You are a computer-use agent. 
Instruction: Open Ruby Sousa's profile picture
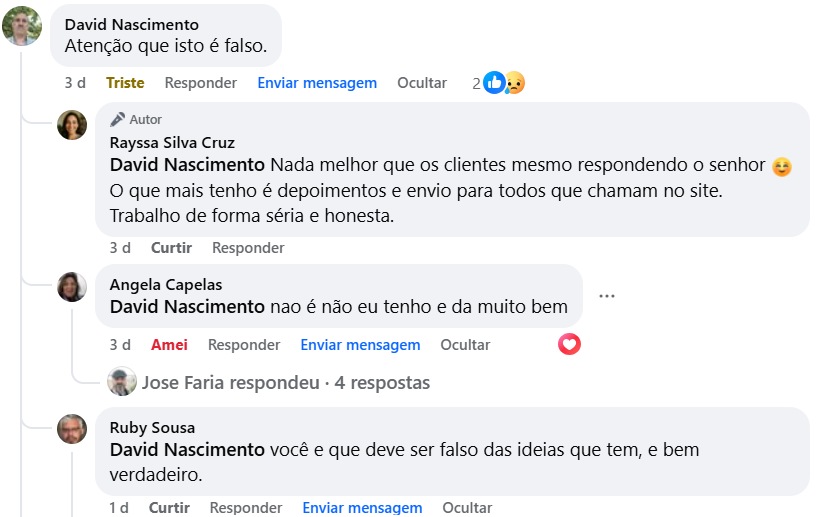[x=72, y=430]
